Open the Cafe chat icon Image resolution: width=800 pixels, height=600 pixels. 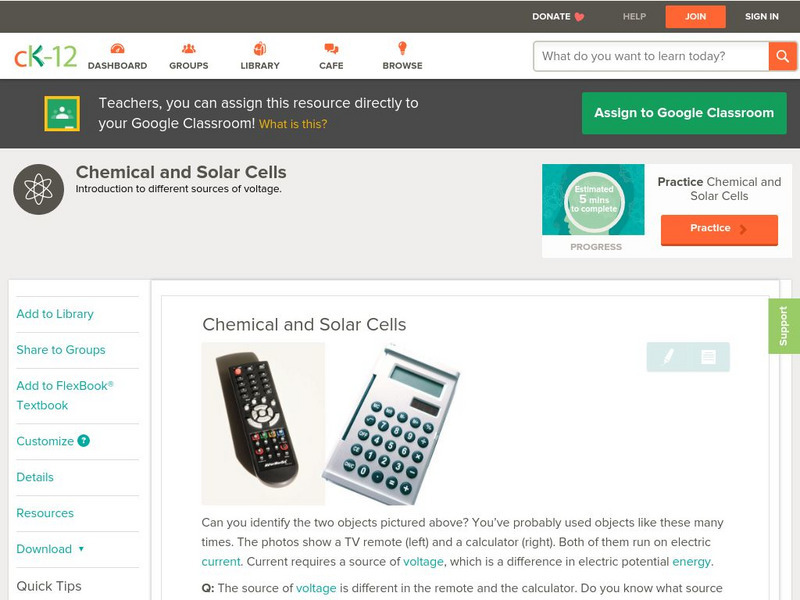331,50
